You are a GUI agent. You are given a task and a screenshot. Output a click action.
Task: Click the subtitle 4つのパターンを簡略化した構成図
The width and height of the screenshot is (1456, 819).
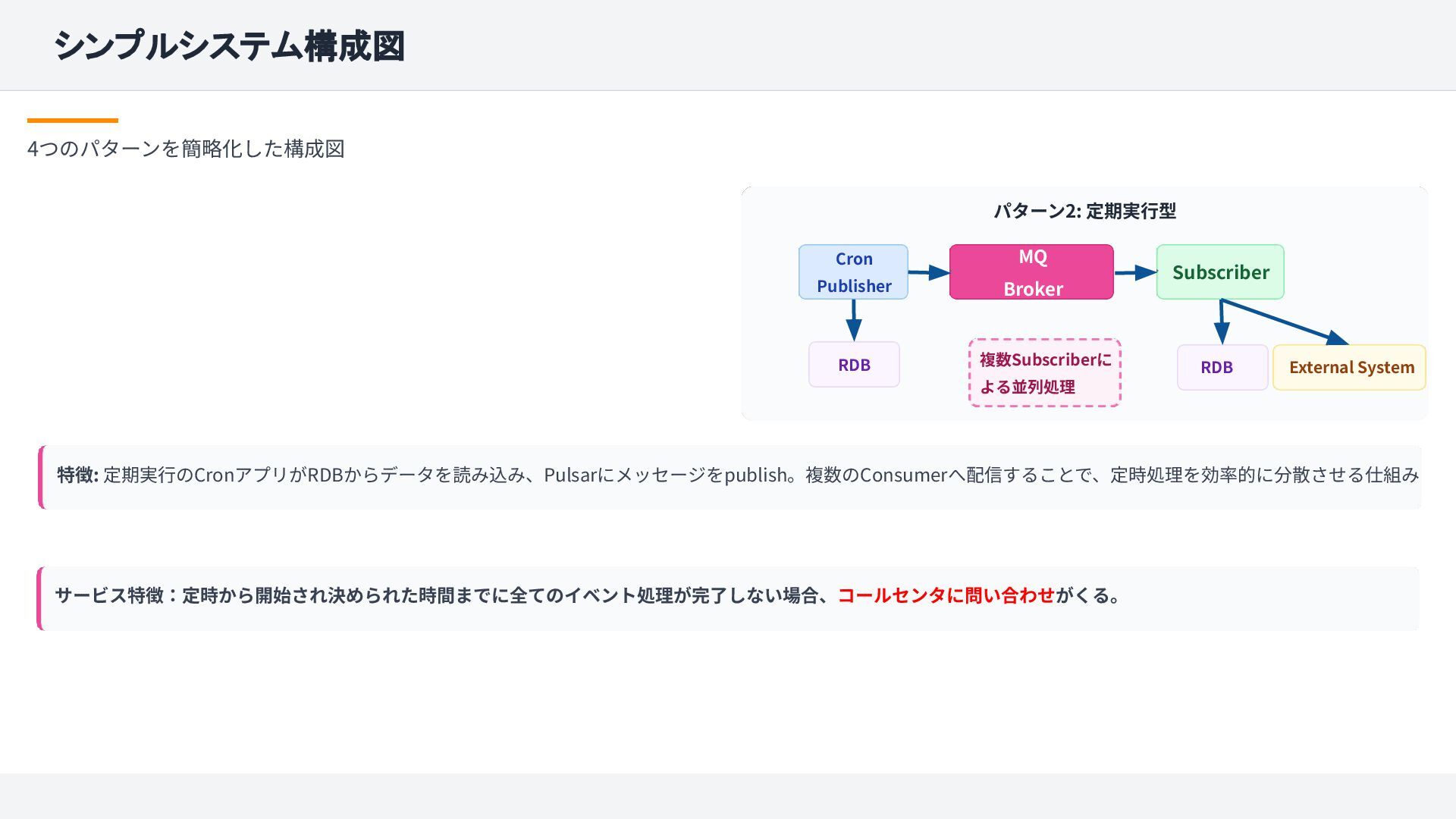(x=186, y=149)
